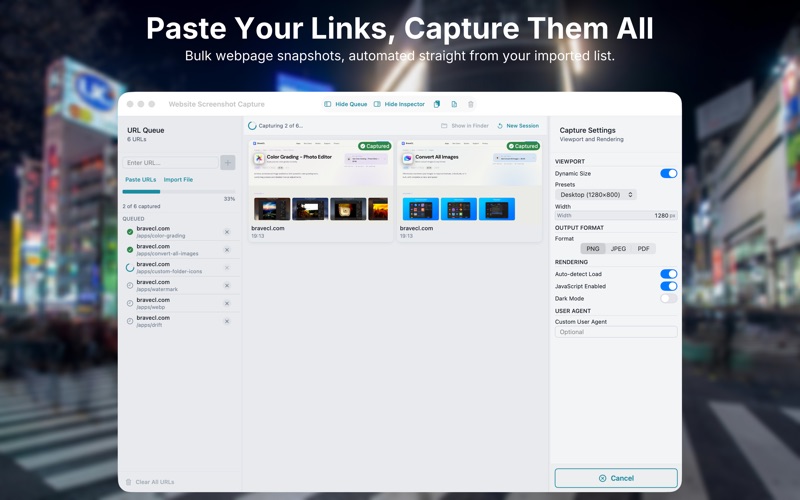The width and height of the screenshot is (800, 500).
Task: Remove /apps/webp from the queue
Action: coord(227,304)
